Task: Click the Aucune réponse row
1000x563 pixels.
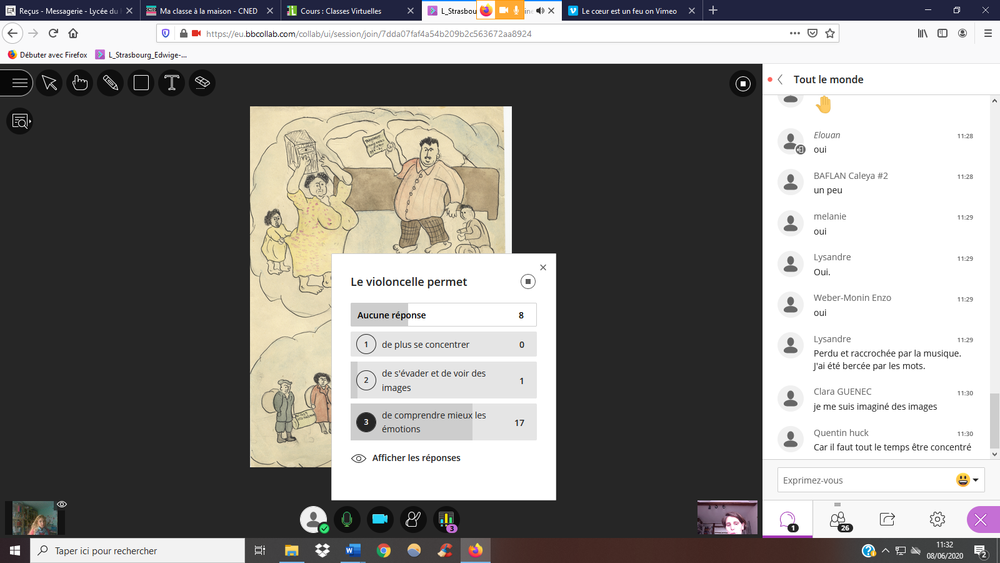Action: (x=443, y=315)
